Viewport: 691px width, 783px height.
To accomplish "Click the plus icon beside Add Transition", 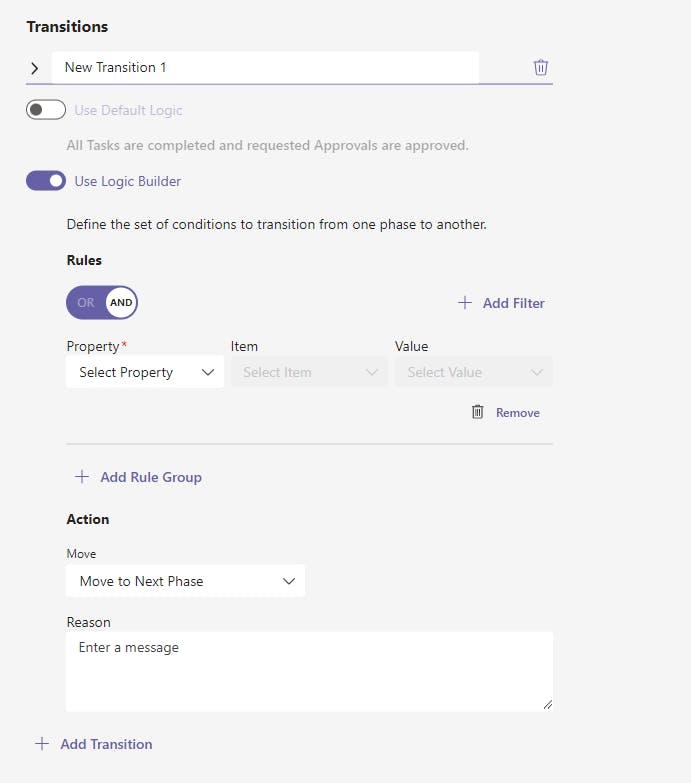I will pyautogui.click(x=42, y=744).
